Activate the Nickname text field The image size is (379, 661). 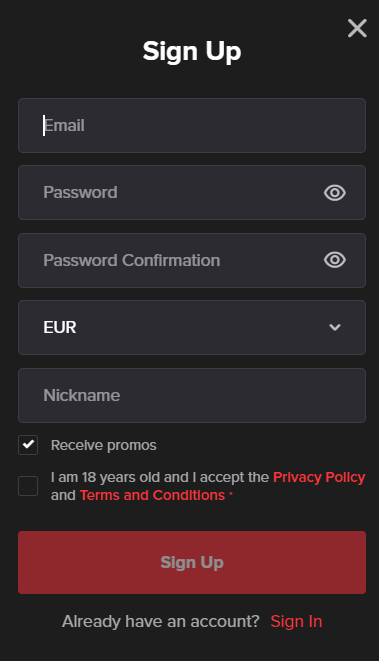pyautogui.click(x=192, y=395)
